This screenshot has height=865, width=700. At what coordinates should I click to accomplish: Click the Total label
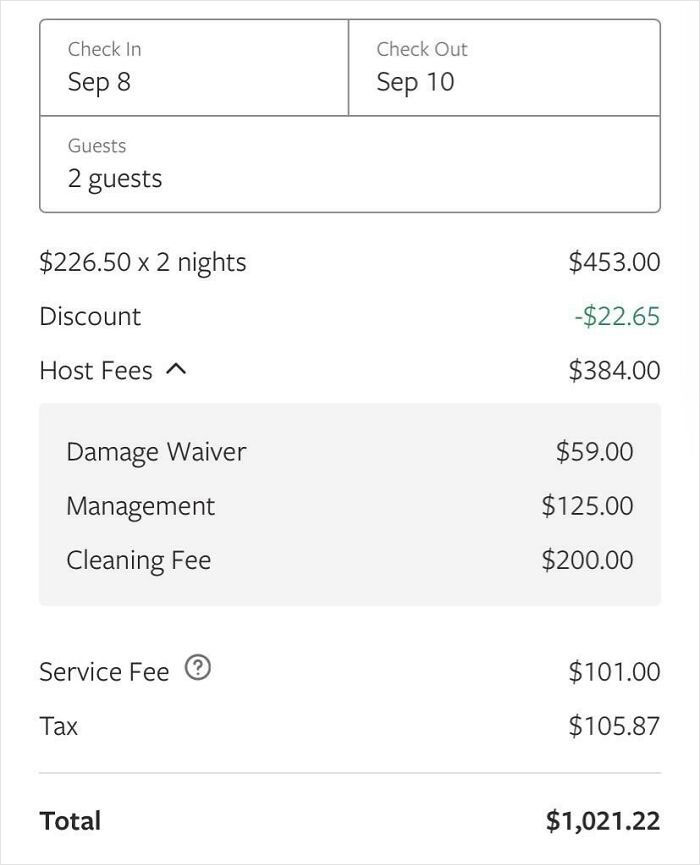click(x=70, y=821)
